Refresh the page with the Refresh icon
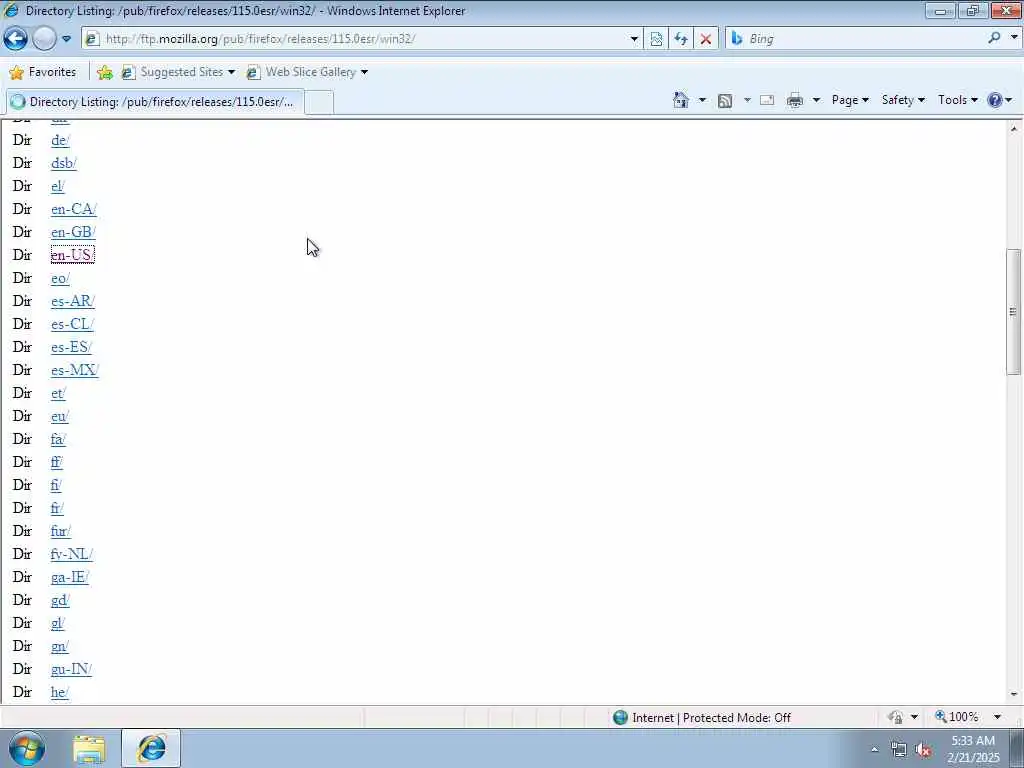The height and width of the screenshot is (768, 1024). 680,39
